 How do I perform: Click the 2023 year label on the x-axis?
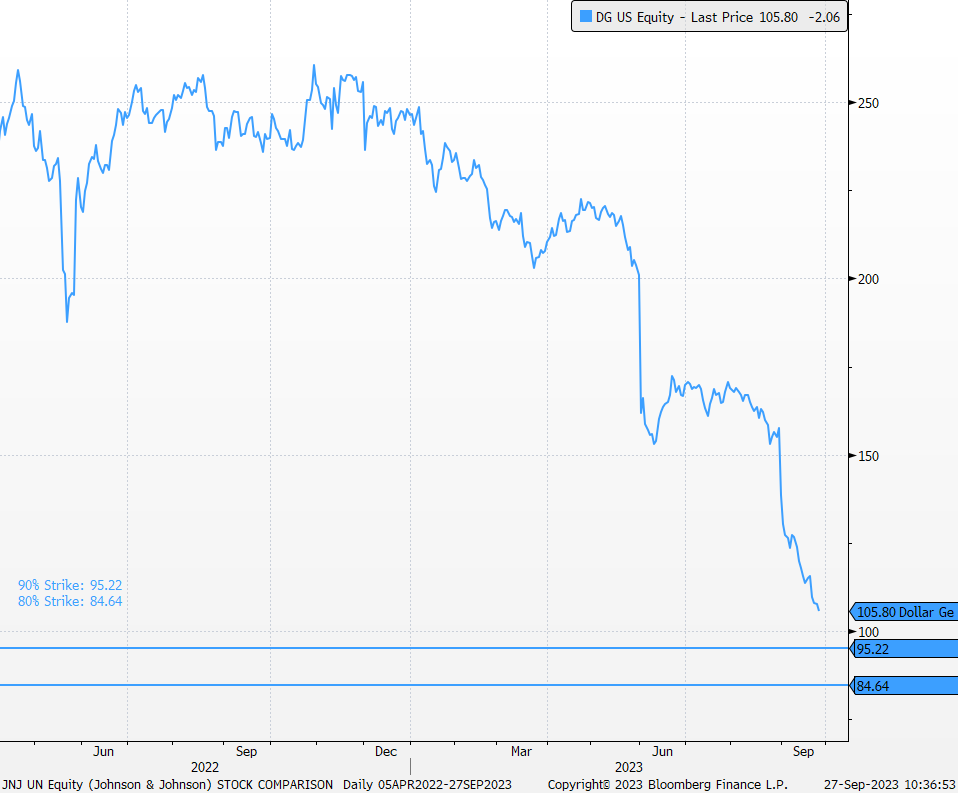pyautogui.click(x=629, y=767)
